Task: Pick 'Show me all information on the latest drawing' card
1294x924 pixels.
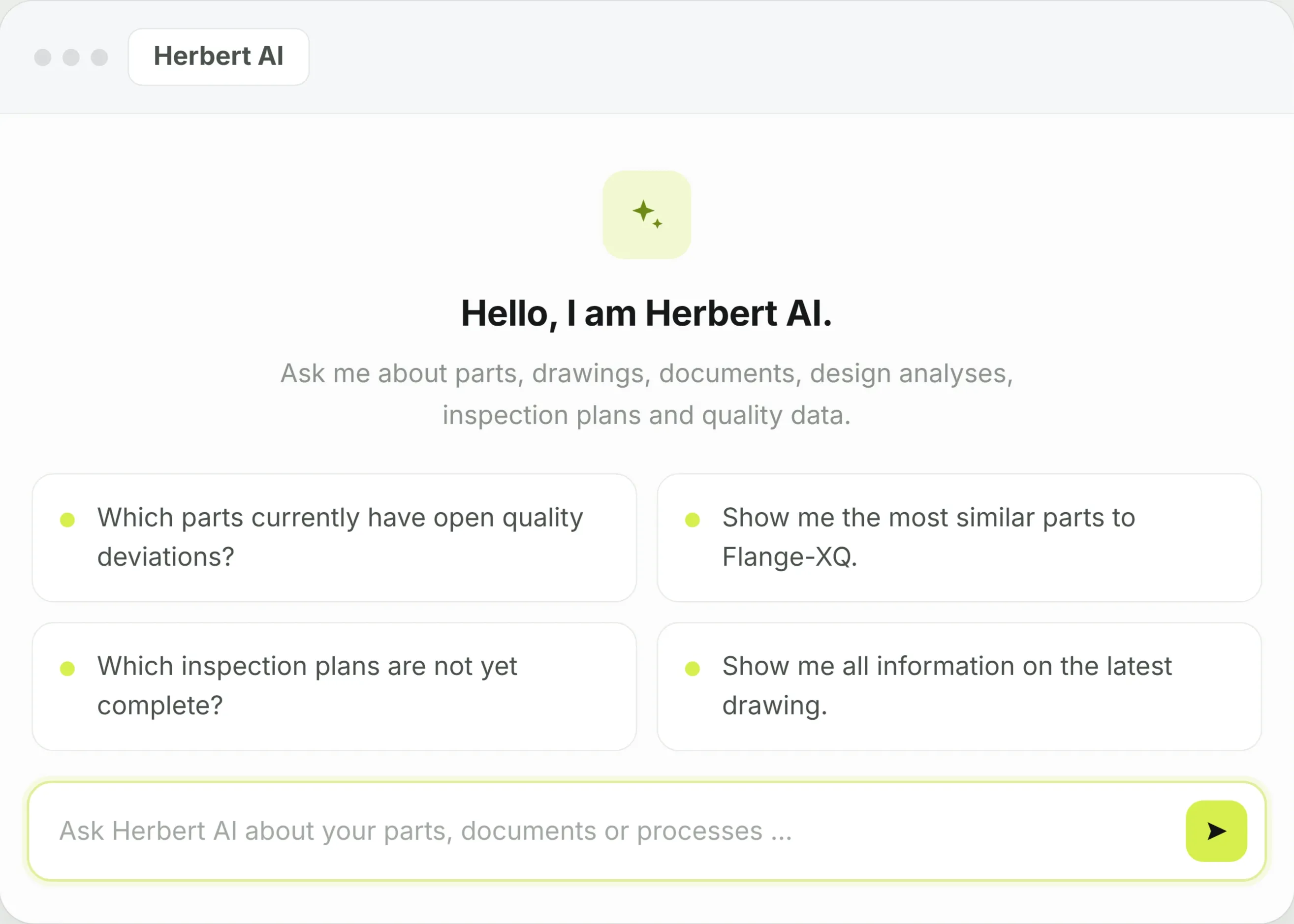Action: tap(959, 686)
